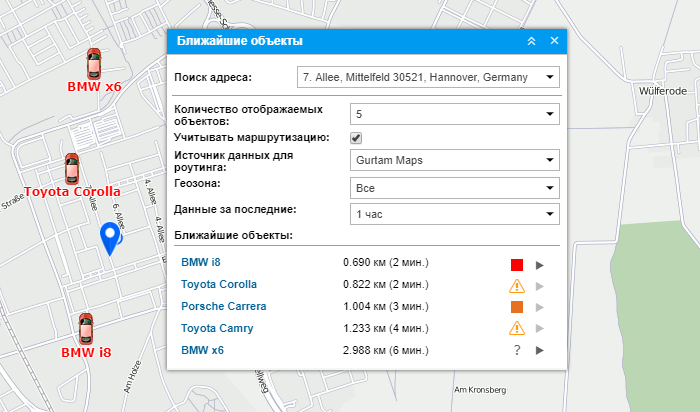Collapse the Ближайшие объекты panel

[532, 41]
